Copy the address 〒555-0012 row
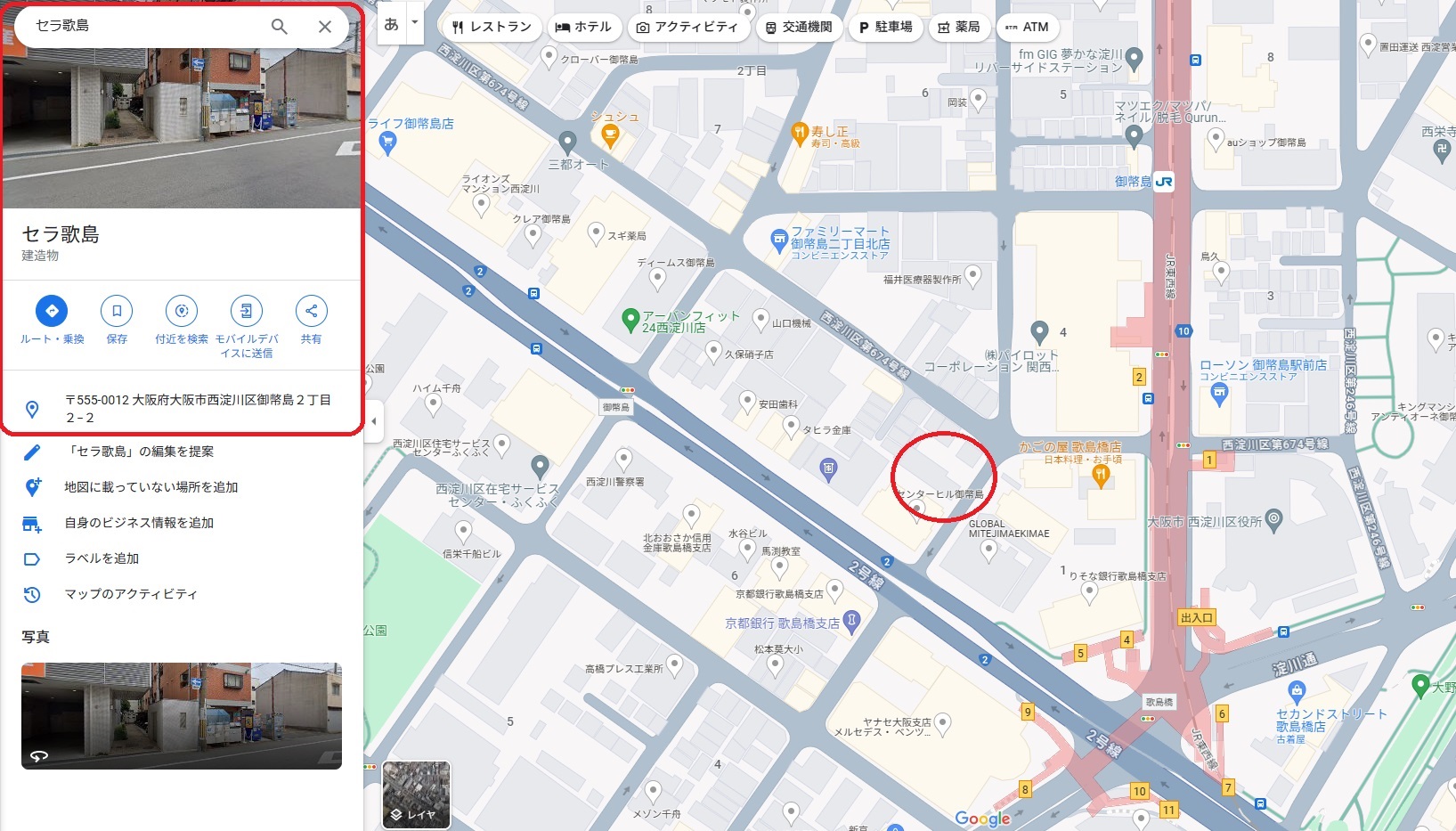This screenshot has width=1456, height=831. [x=182, y=409]
